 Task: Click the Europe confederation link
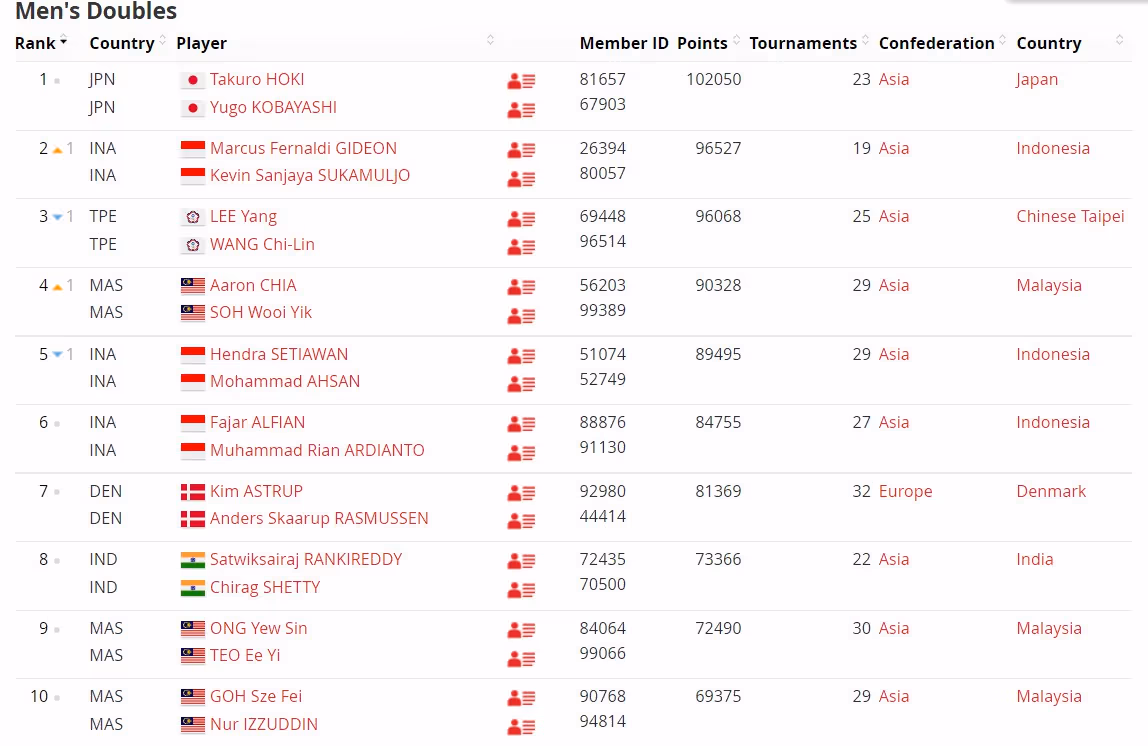(x=905, y=492)
